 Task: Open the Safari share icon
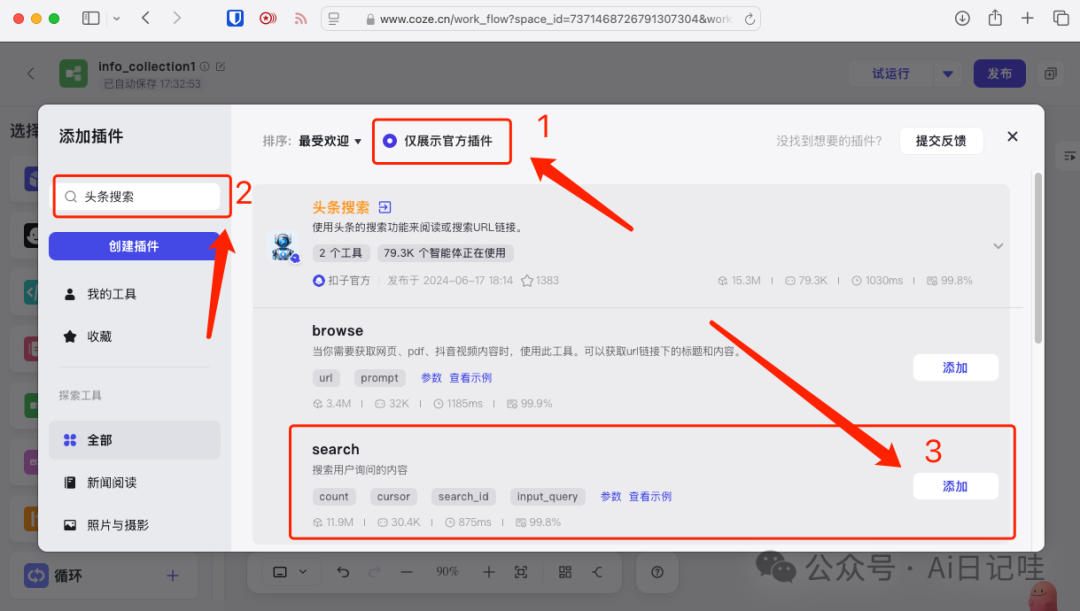[995, 18]
